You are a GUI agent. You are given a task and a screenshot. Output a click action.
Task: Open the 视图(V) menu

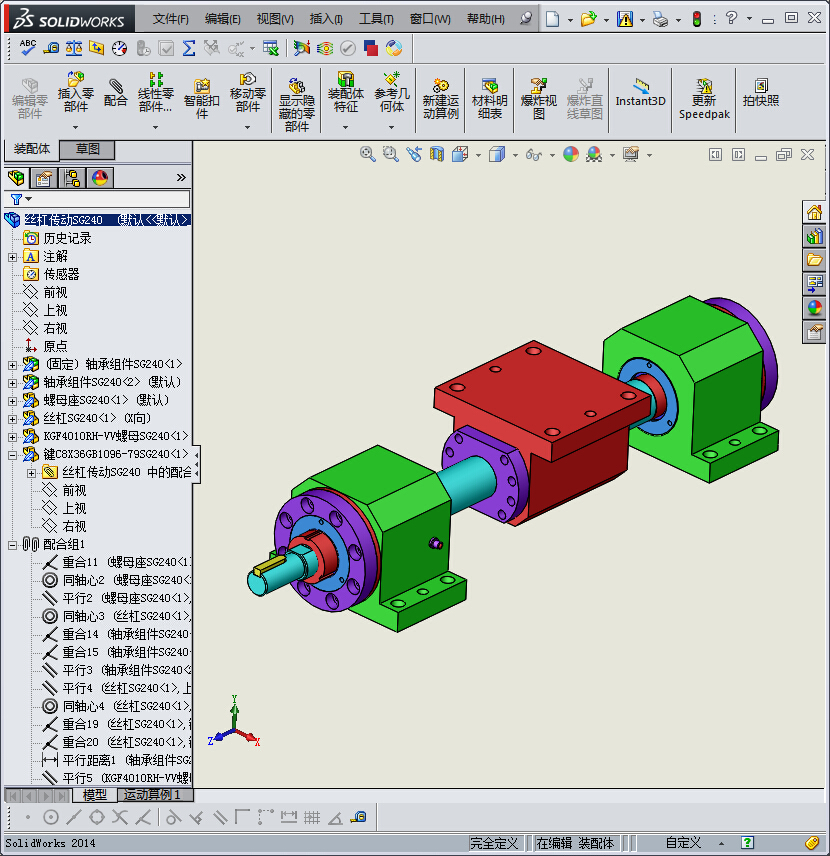pyautogui.click(x=275, y=19)
